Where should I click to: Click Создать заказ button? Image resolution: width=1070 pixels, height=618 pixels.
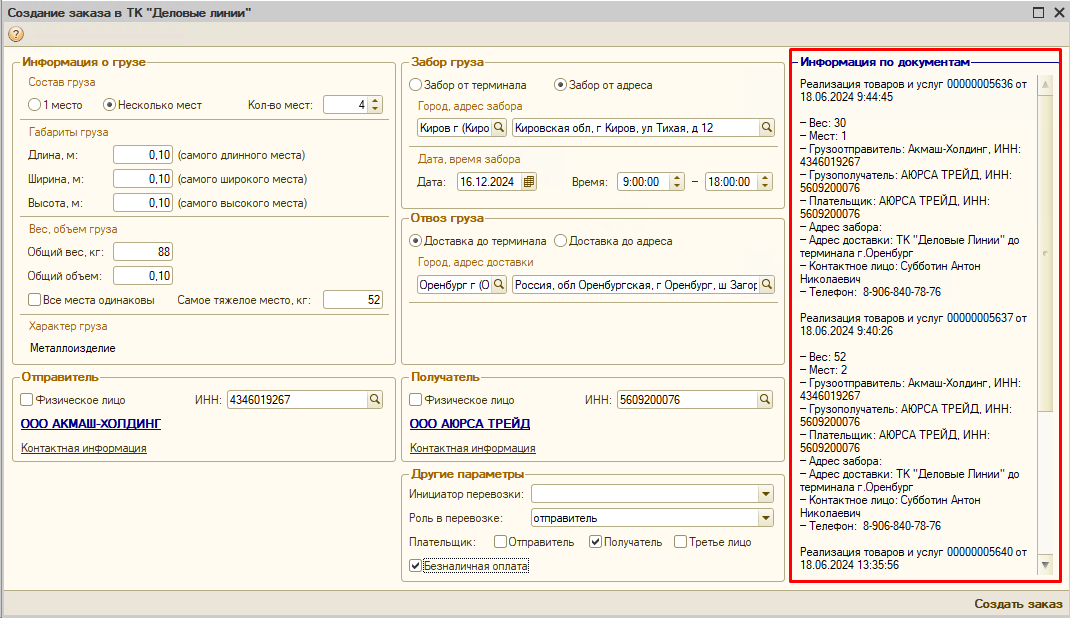tap(1017, 604)
